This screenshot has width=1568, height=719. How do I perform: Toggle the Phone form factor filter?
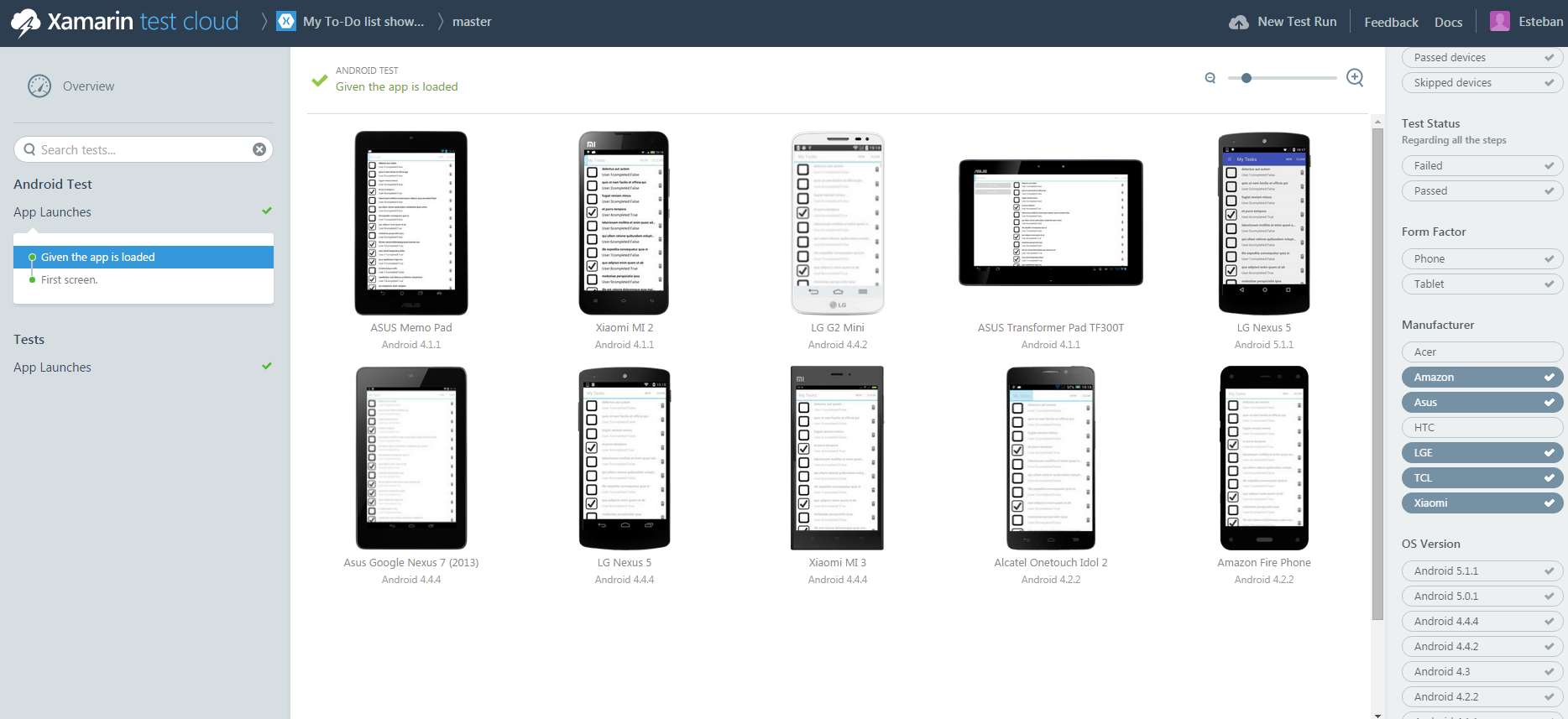(1482, 259)
